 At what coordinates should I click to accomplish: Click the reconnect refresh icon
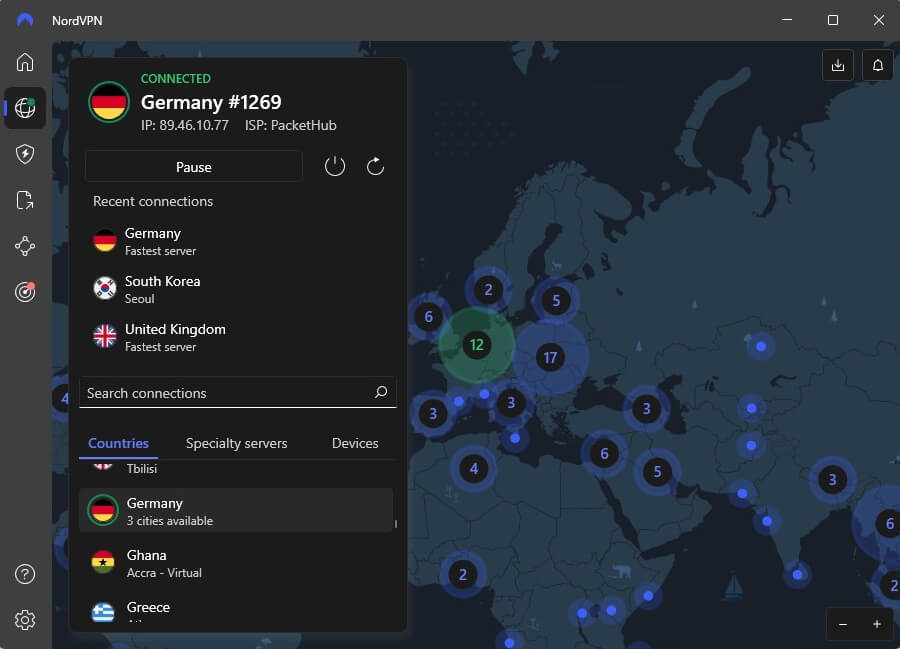pyautogui.click(x=375, y=167)
